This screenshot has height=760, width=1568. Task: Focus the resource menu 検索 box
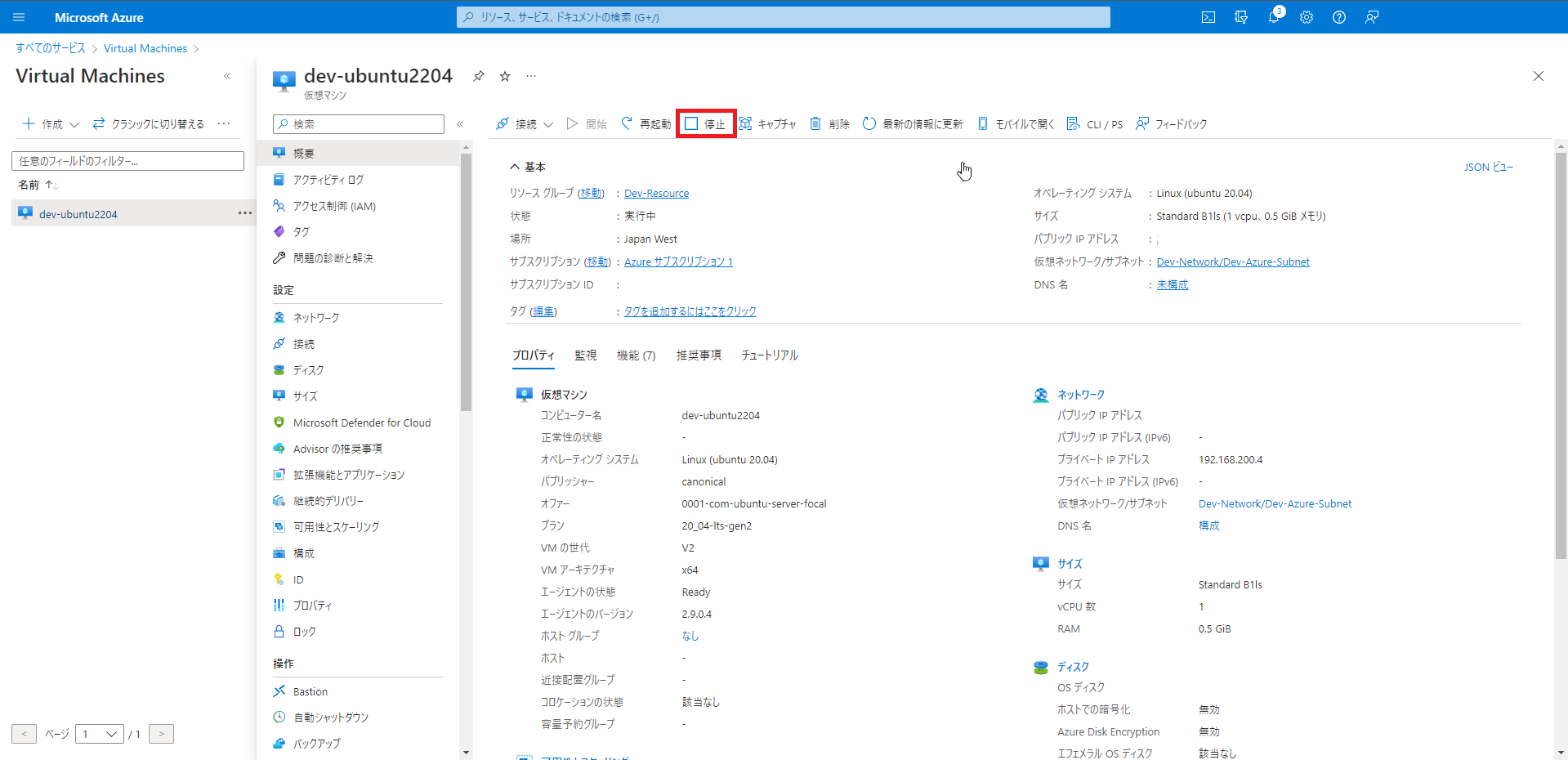pos(359,124)
